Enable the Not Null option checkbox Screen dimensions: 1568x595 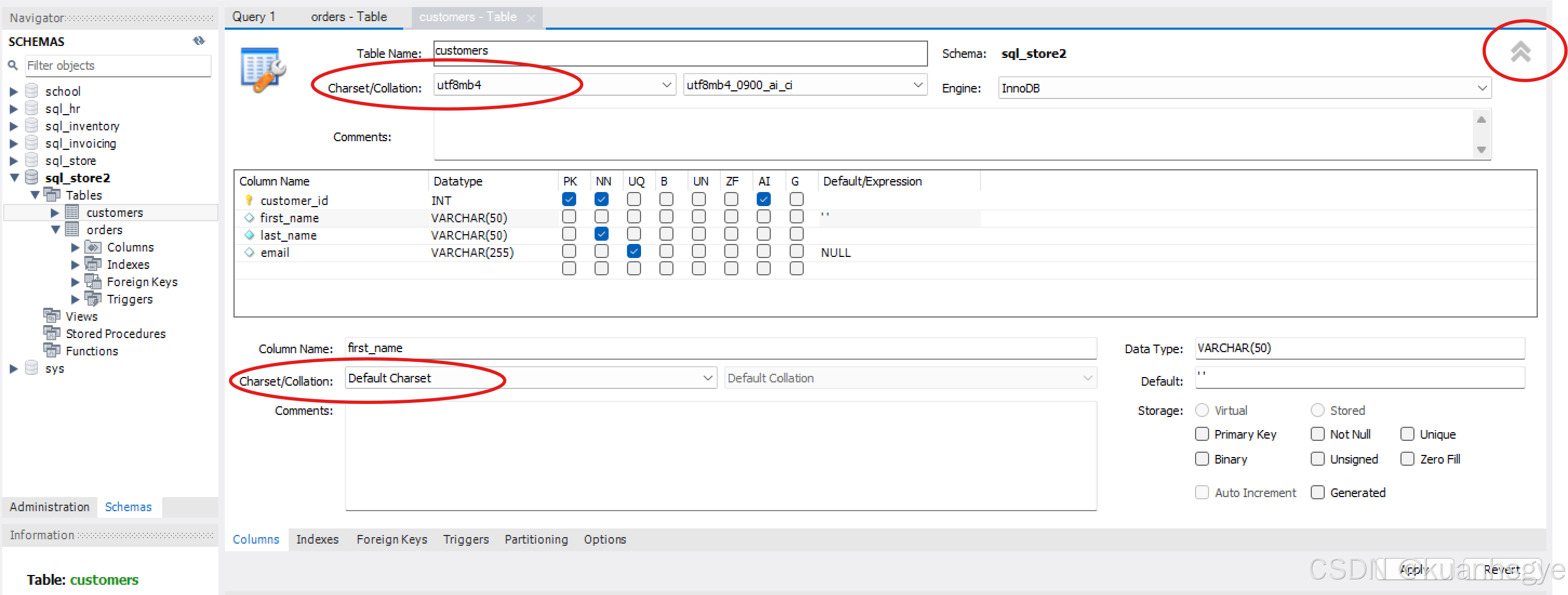(1317, 434)
